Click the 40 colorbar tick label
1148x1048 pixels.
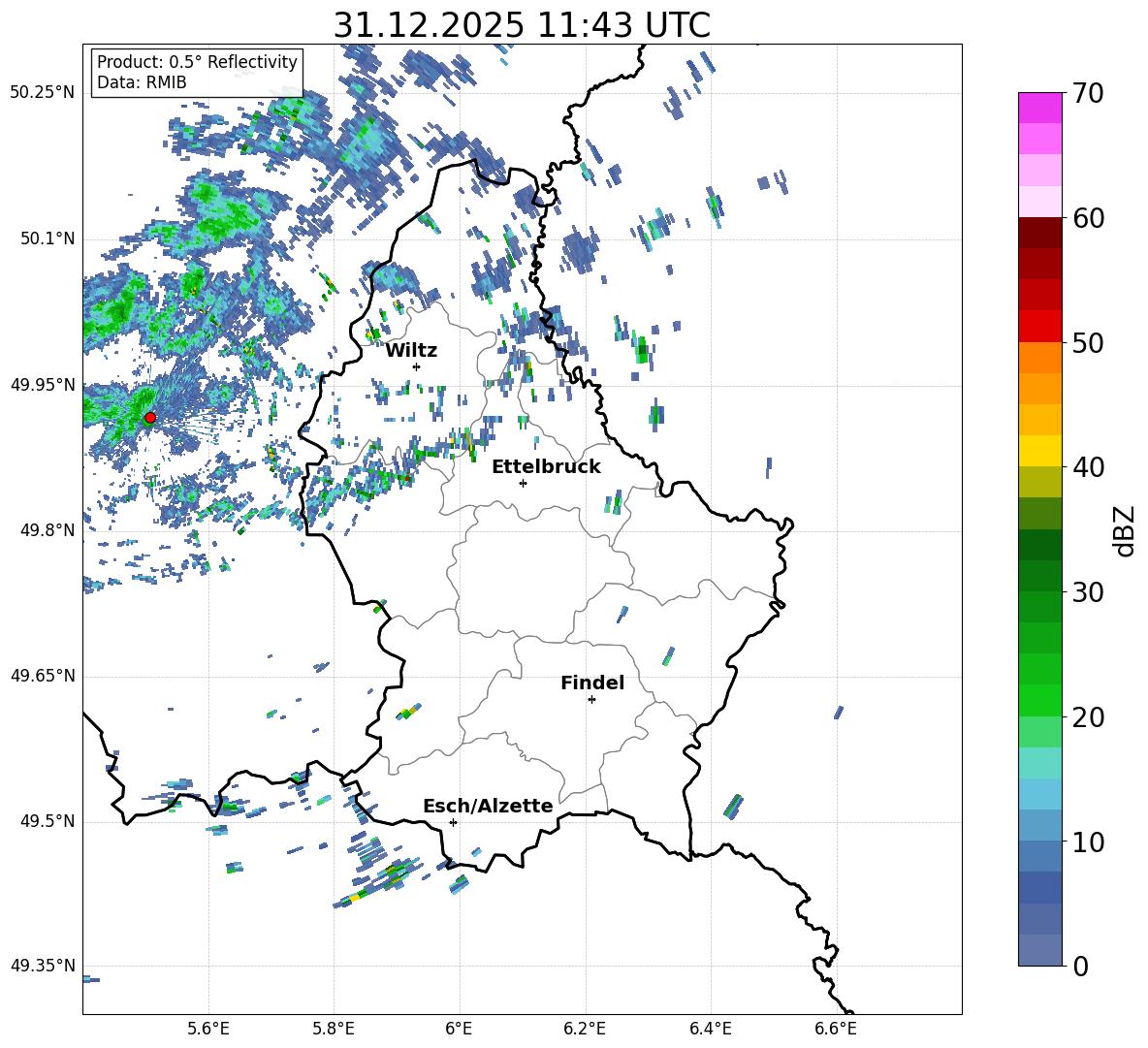tap(1088, 467)
